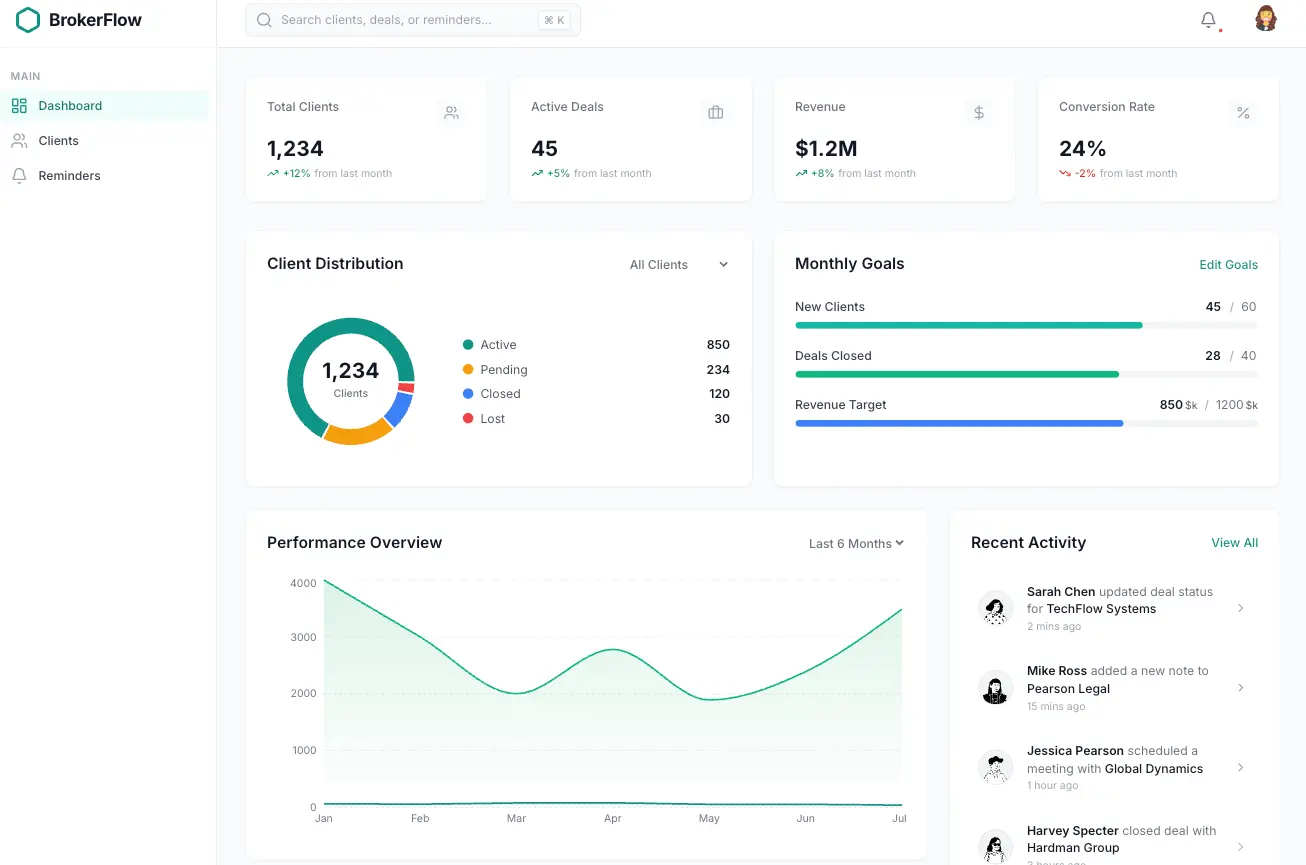Click the Revenue dollar sign icon
The image size is (1306, 865).
click(x=979, y=113)
